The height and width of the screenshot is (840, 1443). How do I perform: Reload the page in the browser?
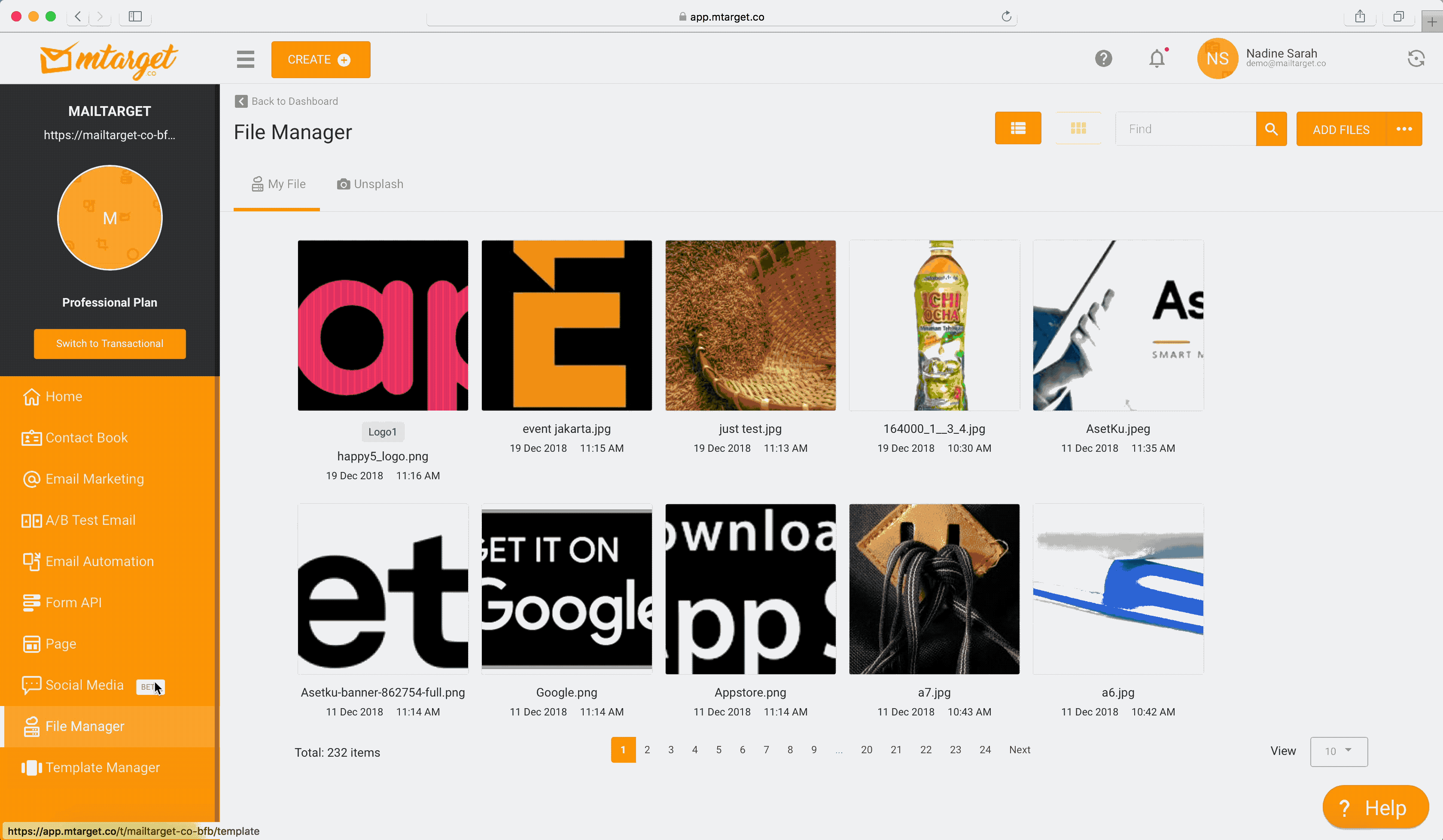tap(1006, 17)
